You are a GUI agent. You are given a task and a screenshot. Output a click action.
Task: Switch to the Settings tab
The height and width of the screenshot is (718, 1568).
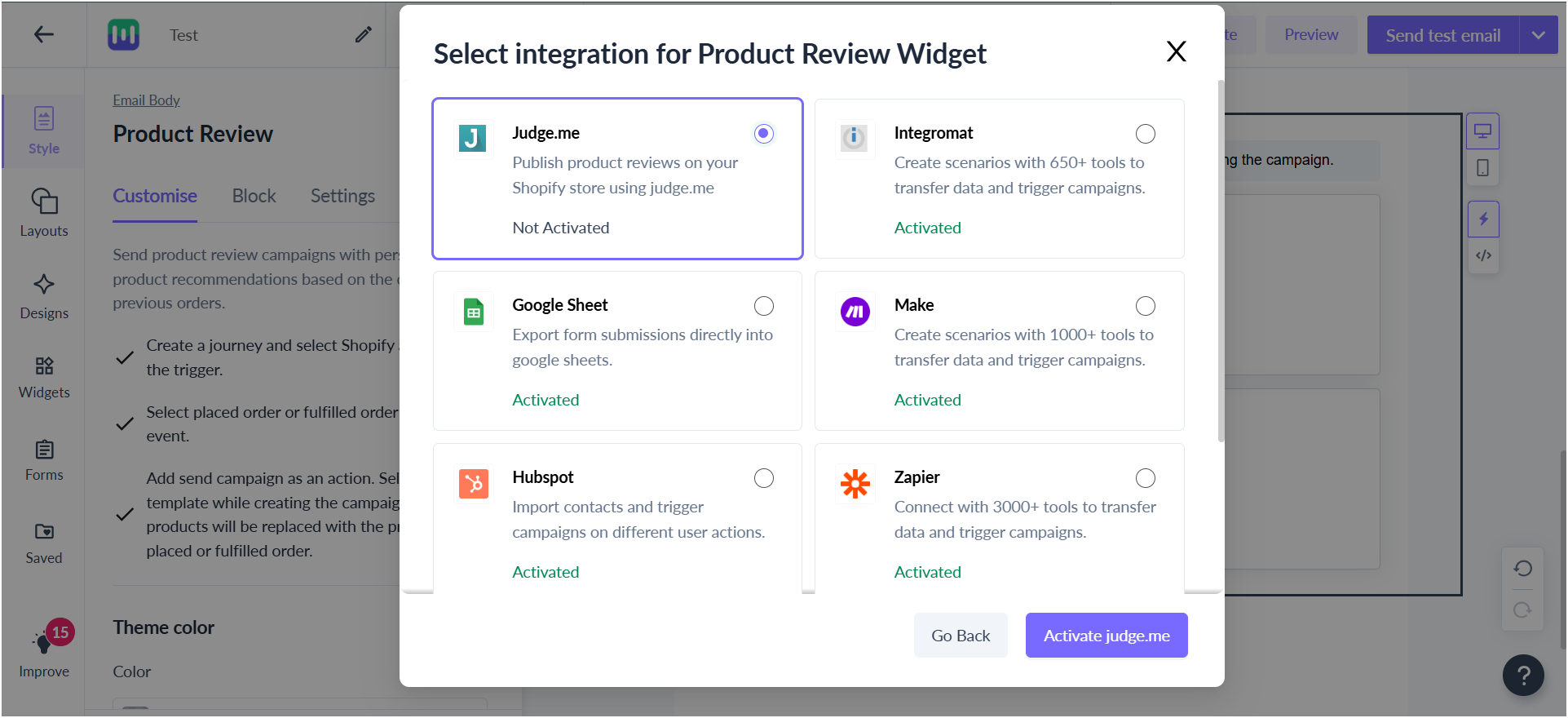pyautogui.click(x=342, y=196)
